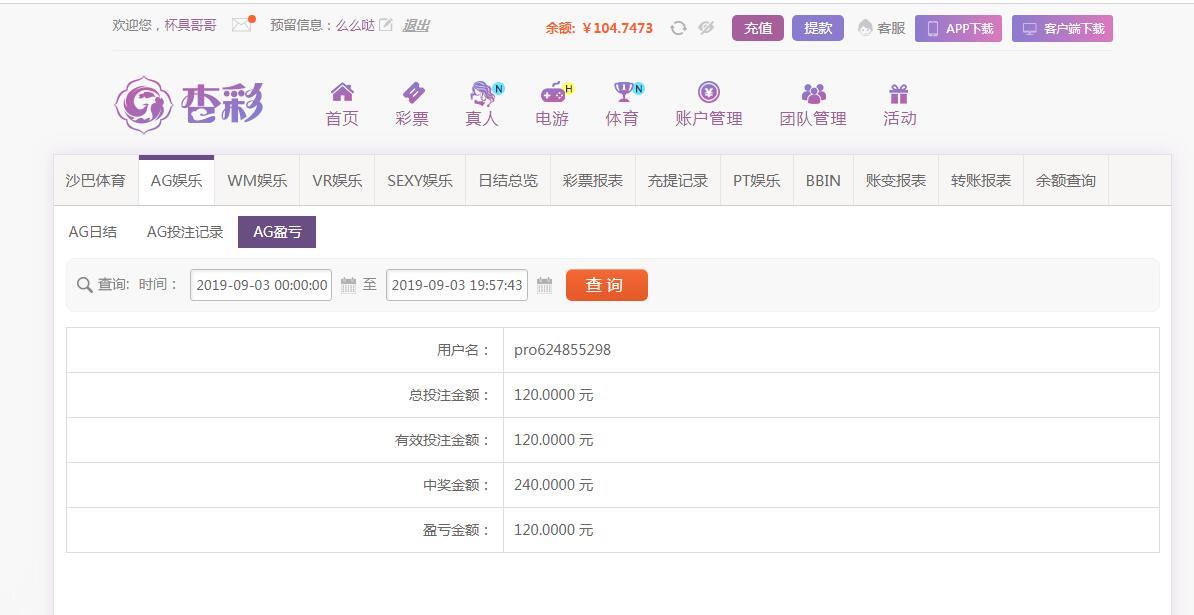The image size is (1194, 615).
Task: Select AG投注记录 sub-tab
Action: pyautogui.click(x=185, y=232)
